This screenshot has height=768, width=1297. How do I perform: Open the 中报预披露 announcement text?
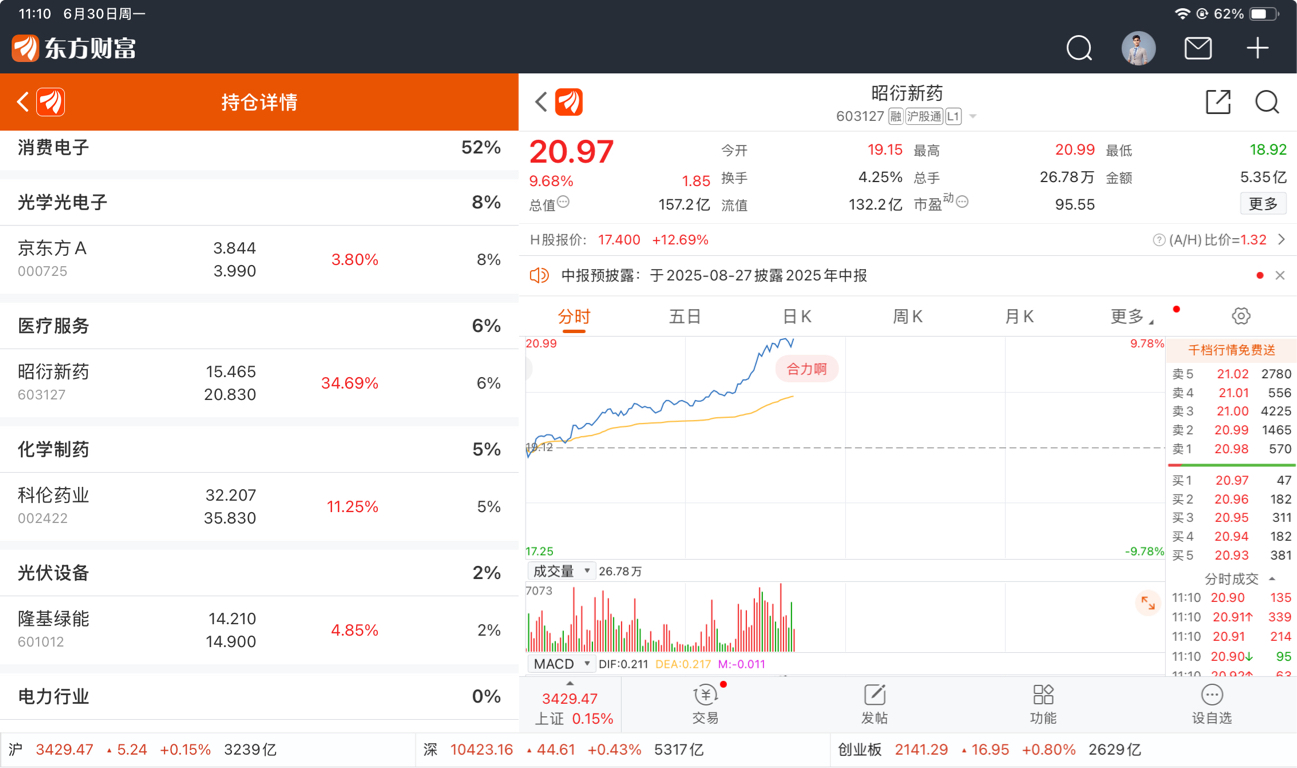pos(714,275)
